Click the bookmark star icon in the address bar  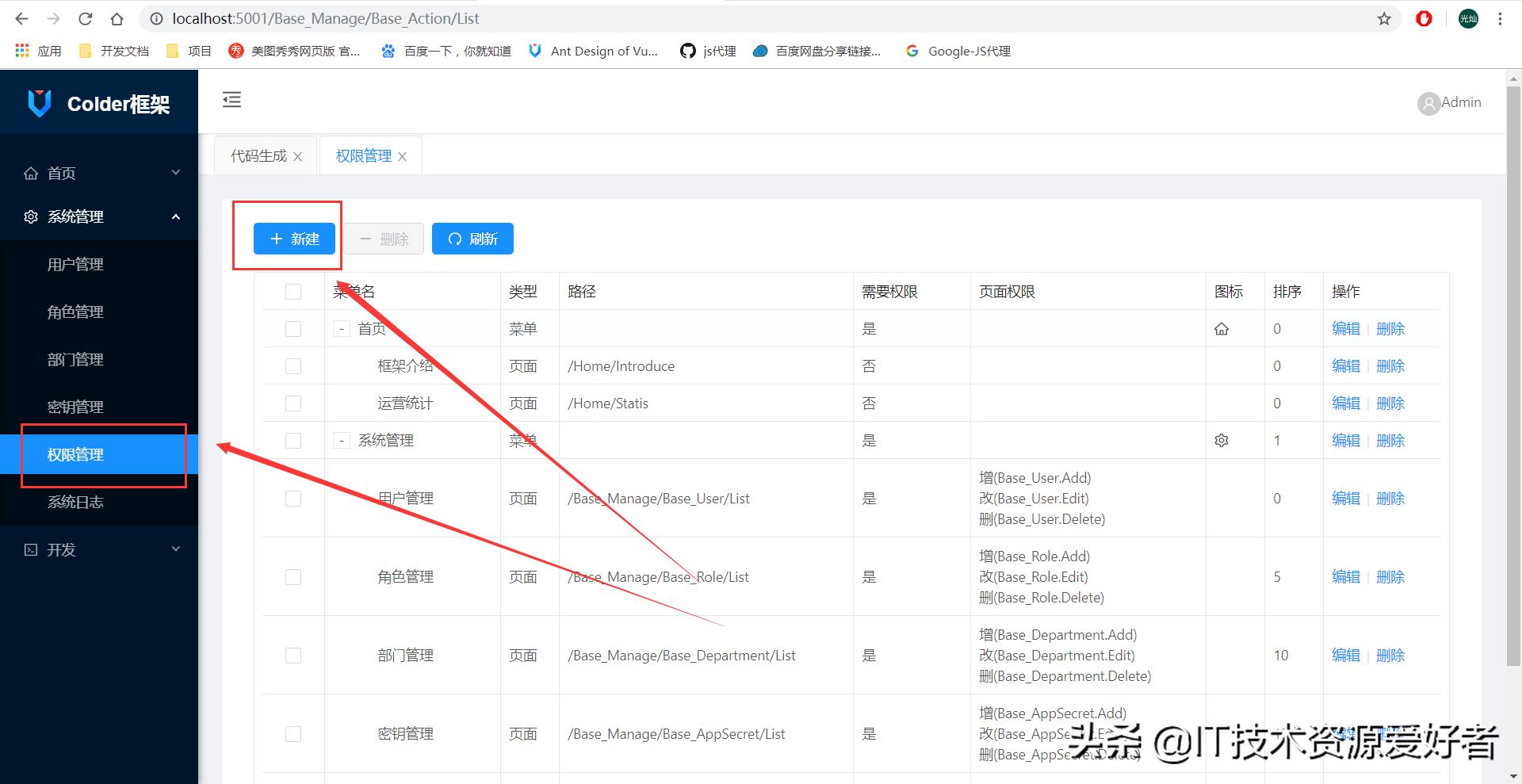point(1382,18)
